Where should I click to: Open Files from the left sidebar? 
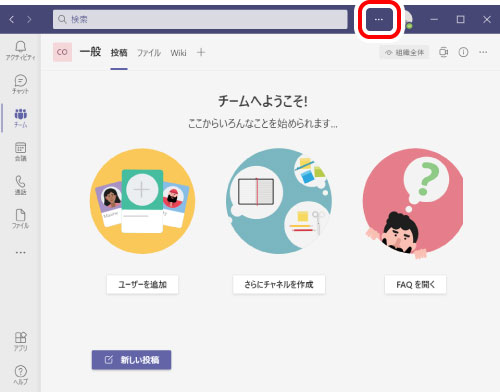[x=20, y=219]
